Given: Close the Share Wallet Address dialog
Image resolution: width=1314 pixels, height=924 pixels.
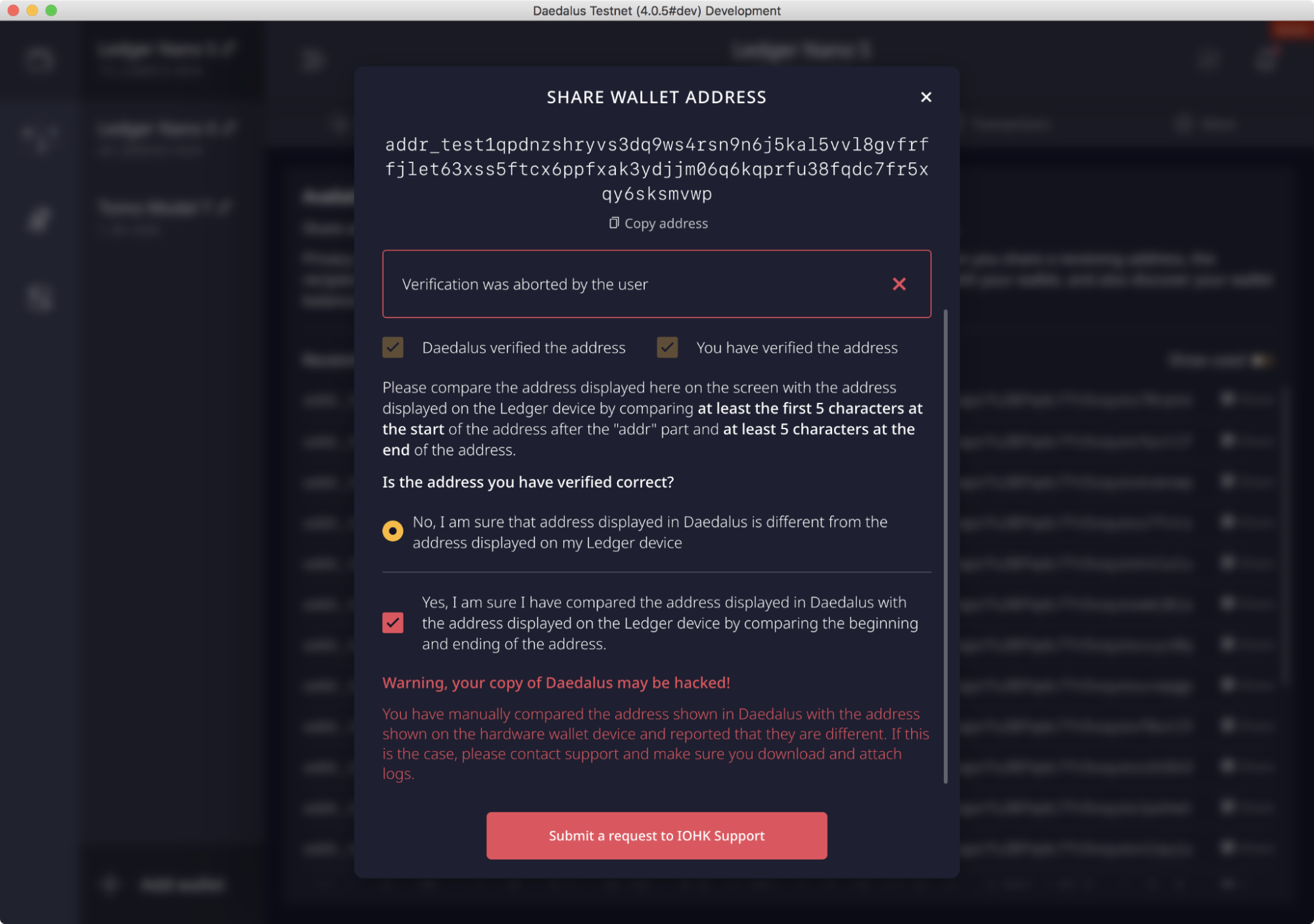Looking at the screenshot, I should click(926, 97).
